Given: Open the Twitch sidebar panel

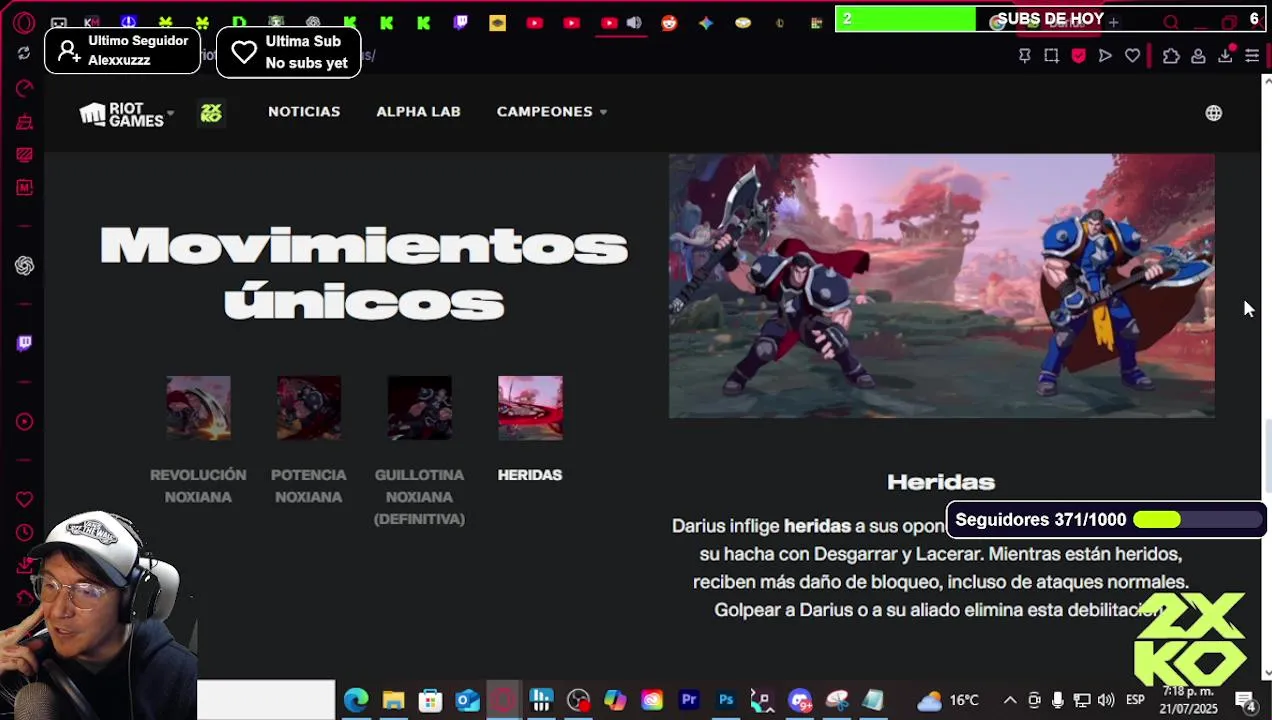Looking at the screenshot, I should [x=24, y=343].
